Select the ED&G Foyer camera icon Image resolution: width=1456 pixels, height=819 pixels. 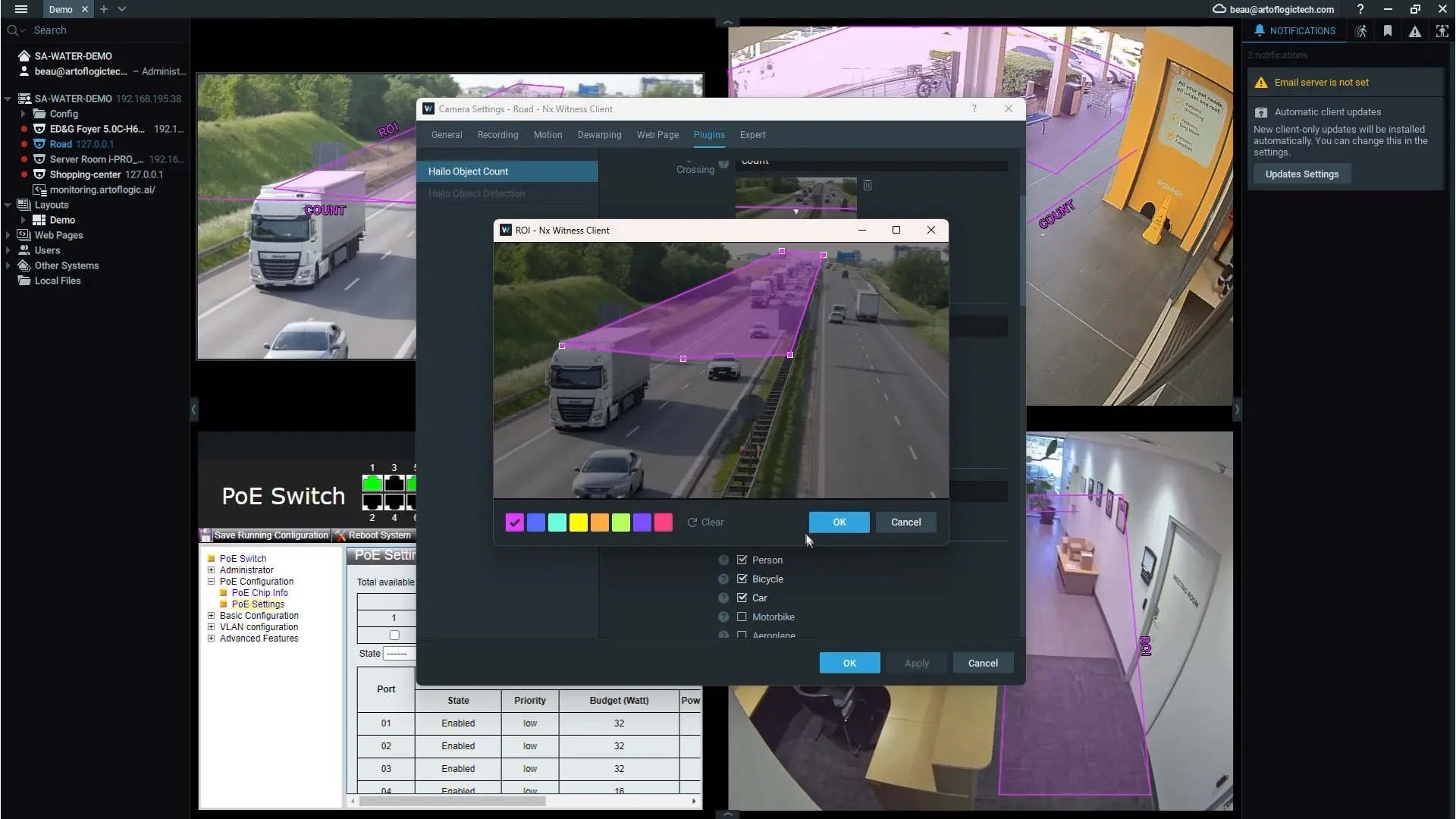click(x=39, y=129)
